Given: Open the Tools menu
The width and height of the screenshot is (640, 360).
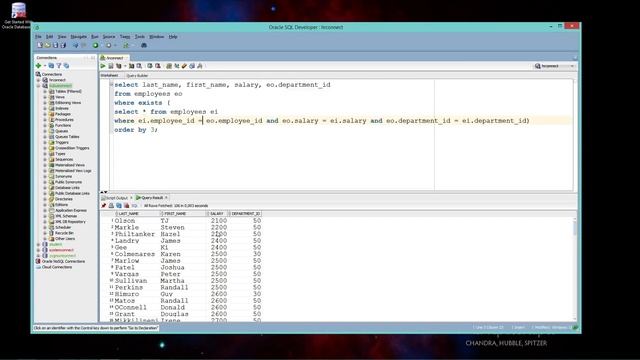Looking at the screenshot, I should (x=140, y=37).
